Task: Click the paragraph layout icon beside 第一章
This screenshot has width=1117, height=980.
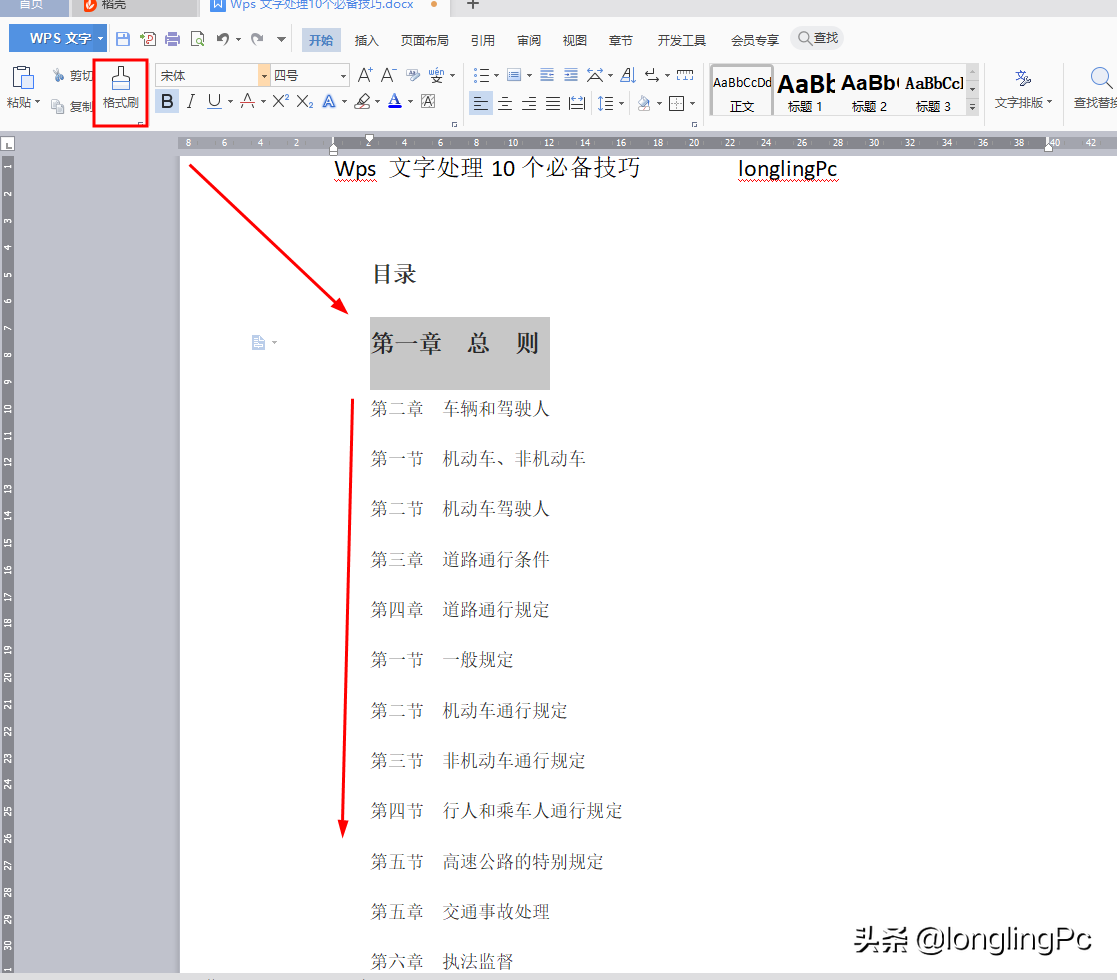Action: coord(258,343)
